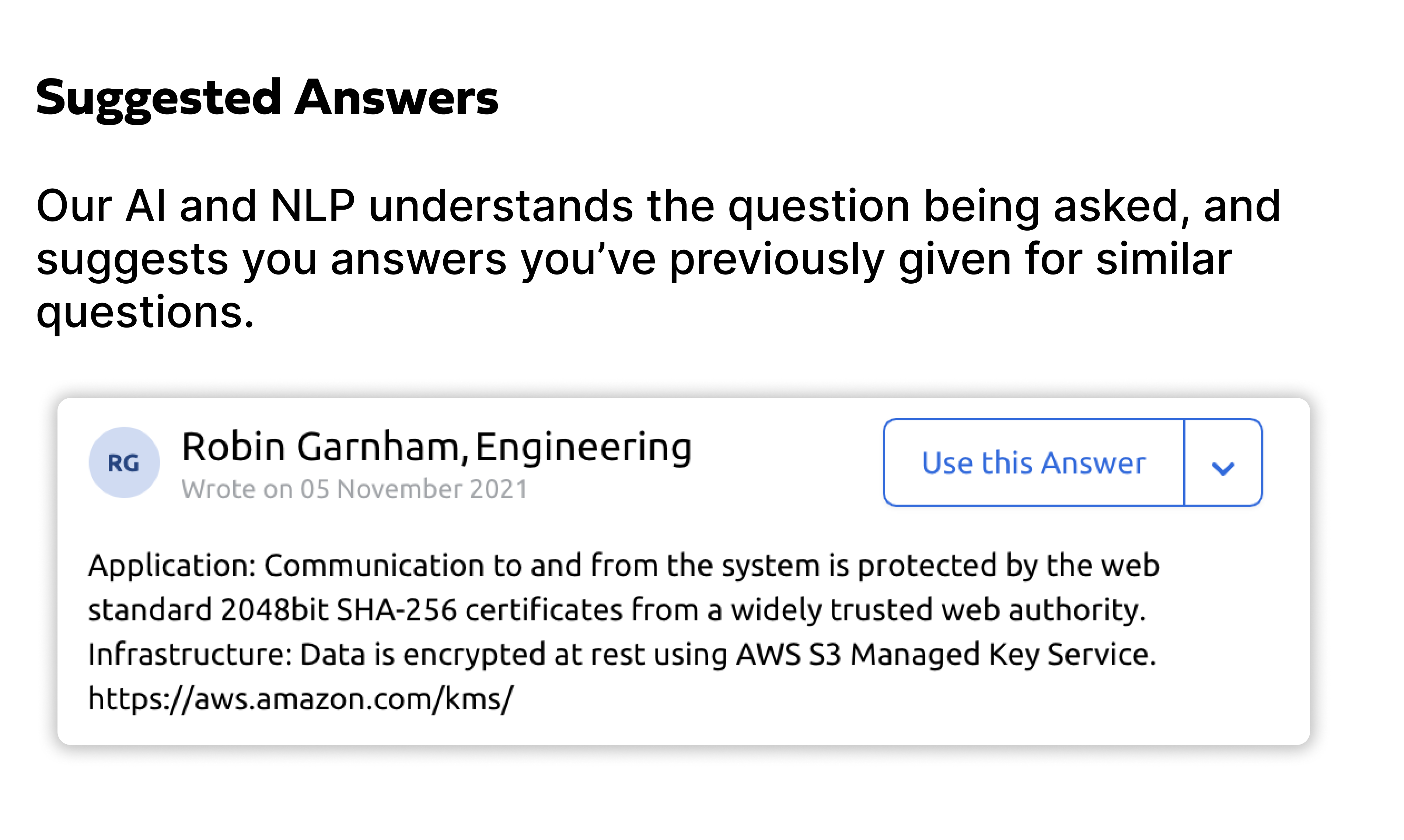Open the aws.amazon.com/kms link
1404x840 pixels.
[301, 699]
